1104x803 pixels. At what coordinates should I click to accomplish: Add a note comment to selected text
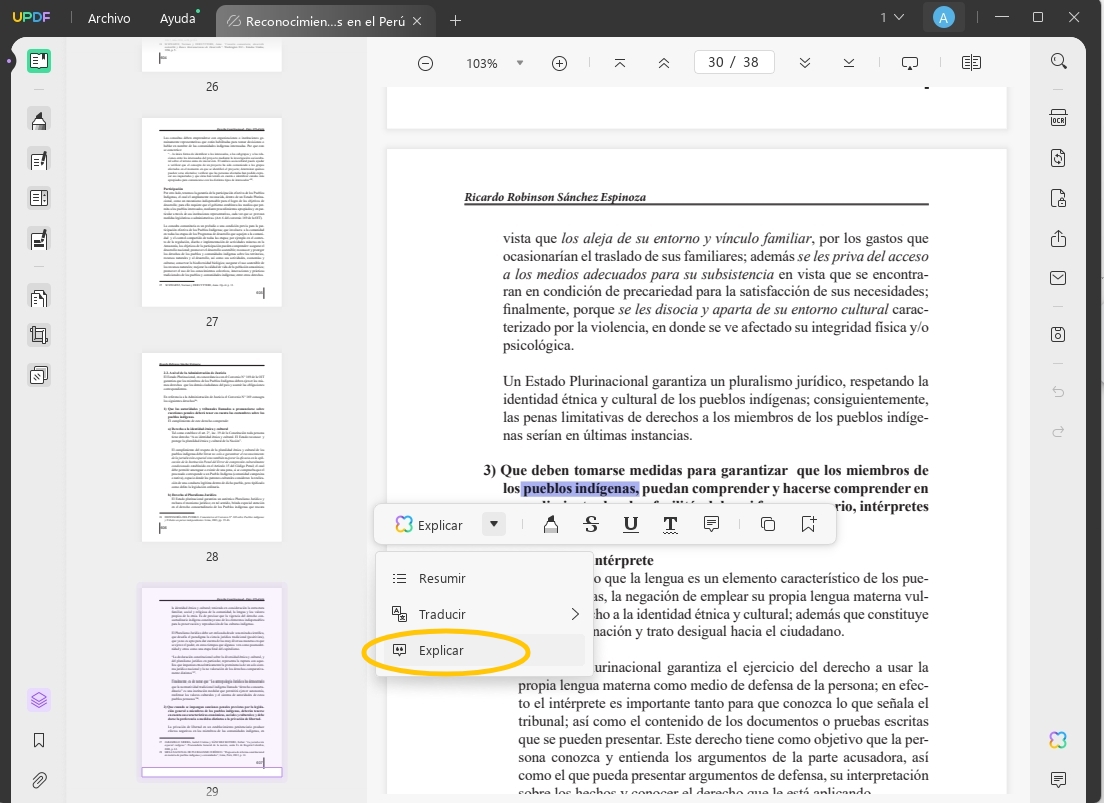711,524
